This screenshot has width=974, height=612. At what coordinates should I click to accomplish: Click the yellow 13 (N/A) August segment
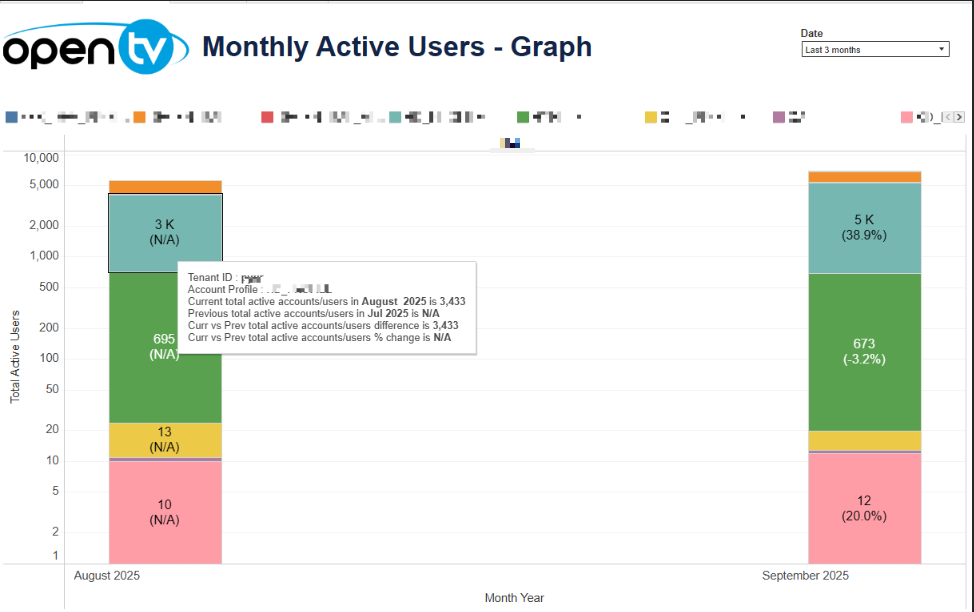tap(165, 439)
